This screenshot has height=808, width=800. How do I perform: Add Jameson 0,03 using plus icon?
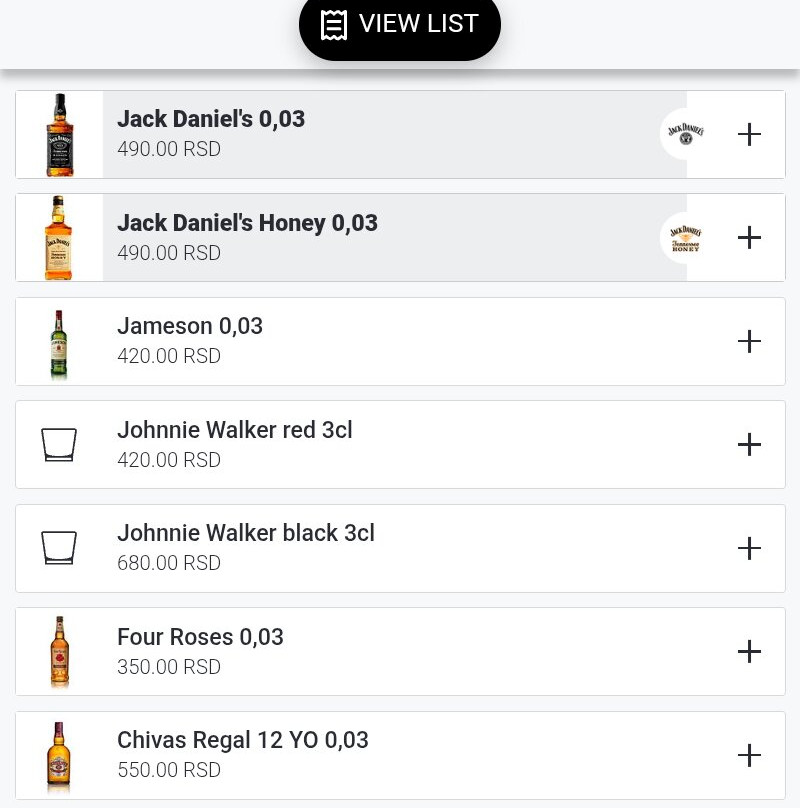(x=749, y=342)
